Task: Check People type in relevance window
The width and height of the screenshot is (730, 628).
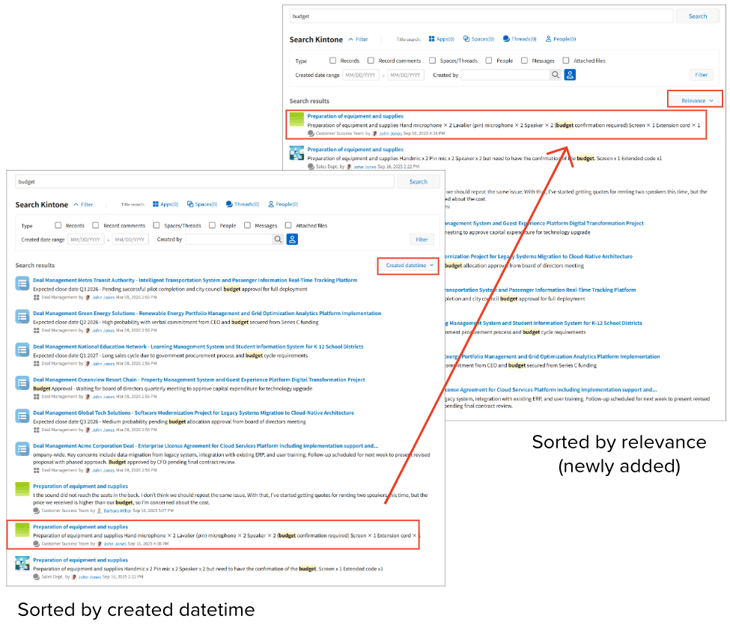Action: 489,61
